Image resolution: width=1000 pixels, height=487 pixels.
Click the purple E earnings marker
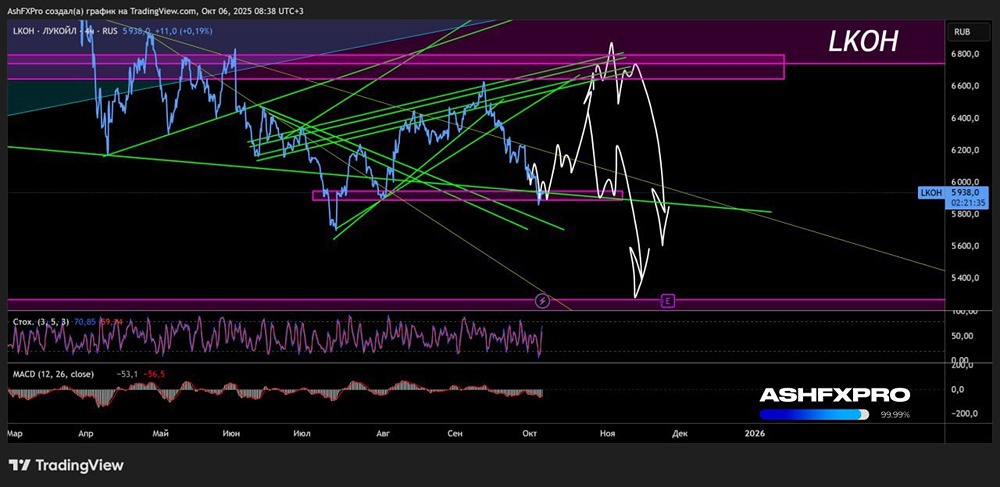pos(668,300)
